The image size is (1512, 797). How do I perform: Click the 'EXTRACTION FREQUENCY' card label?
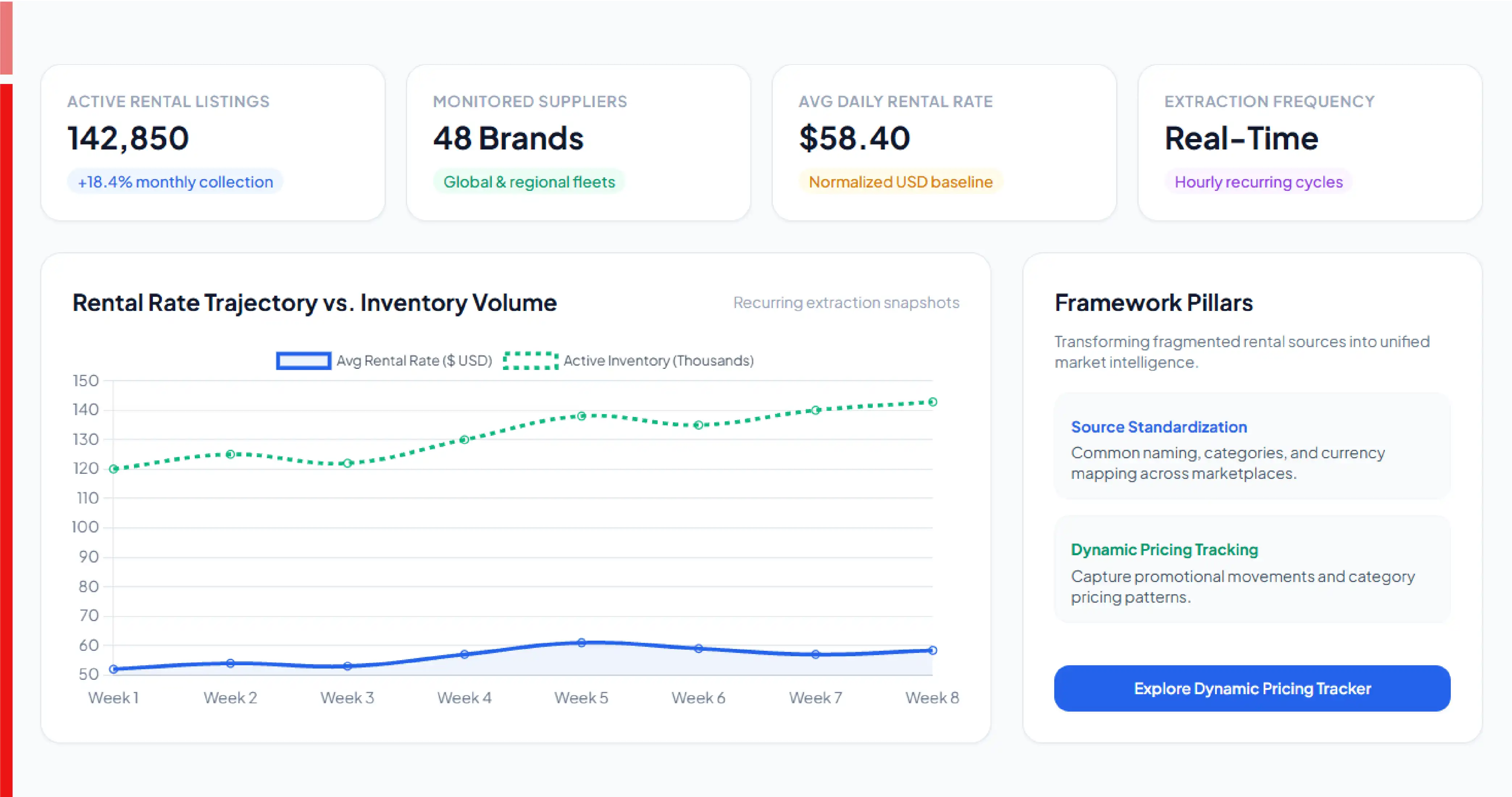click(x=1269, y=101)
